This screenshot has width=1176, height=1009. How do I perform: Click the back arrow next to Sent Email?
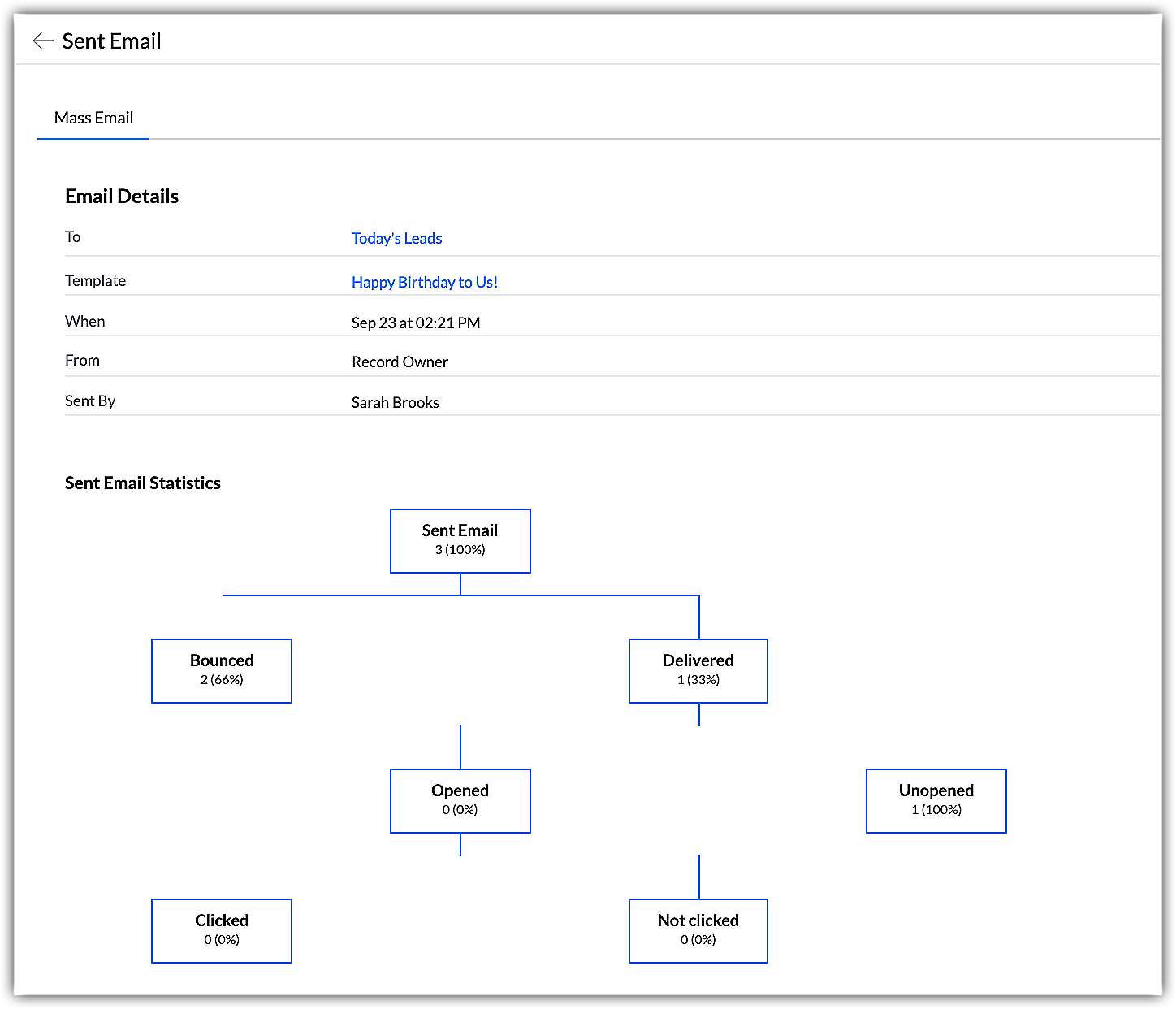point(42,41)
